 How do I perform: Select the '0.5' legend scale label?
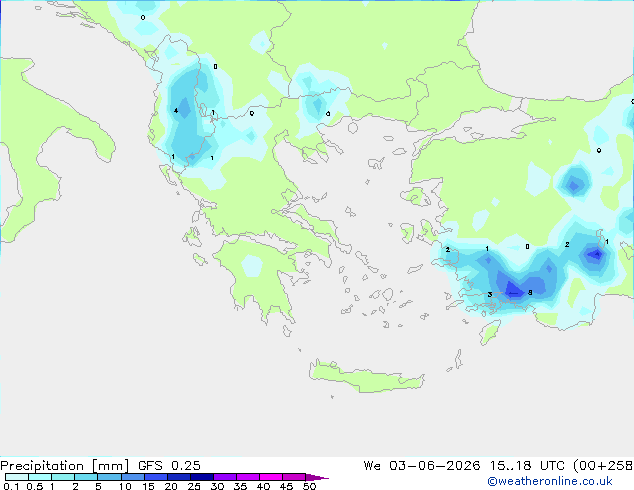pos(35,486)
